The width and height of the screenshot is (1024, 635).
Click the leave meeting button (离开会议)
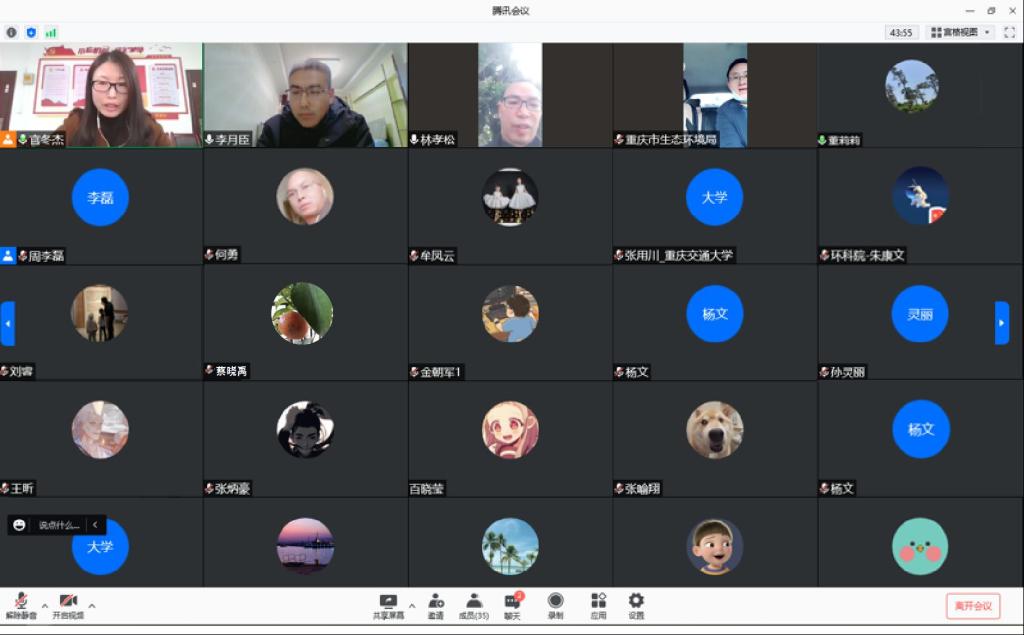[x=972, y=606]
